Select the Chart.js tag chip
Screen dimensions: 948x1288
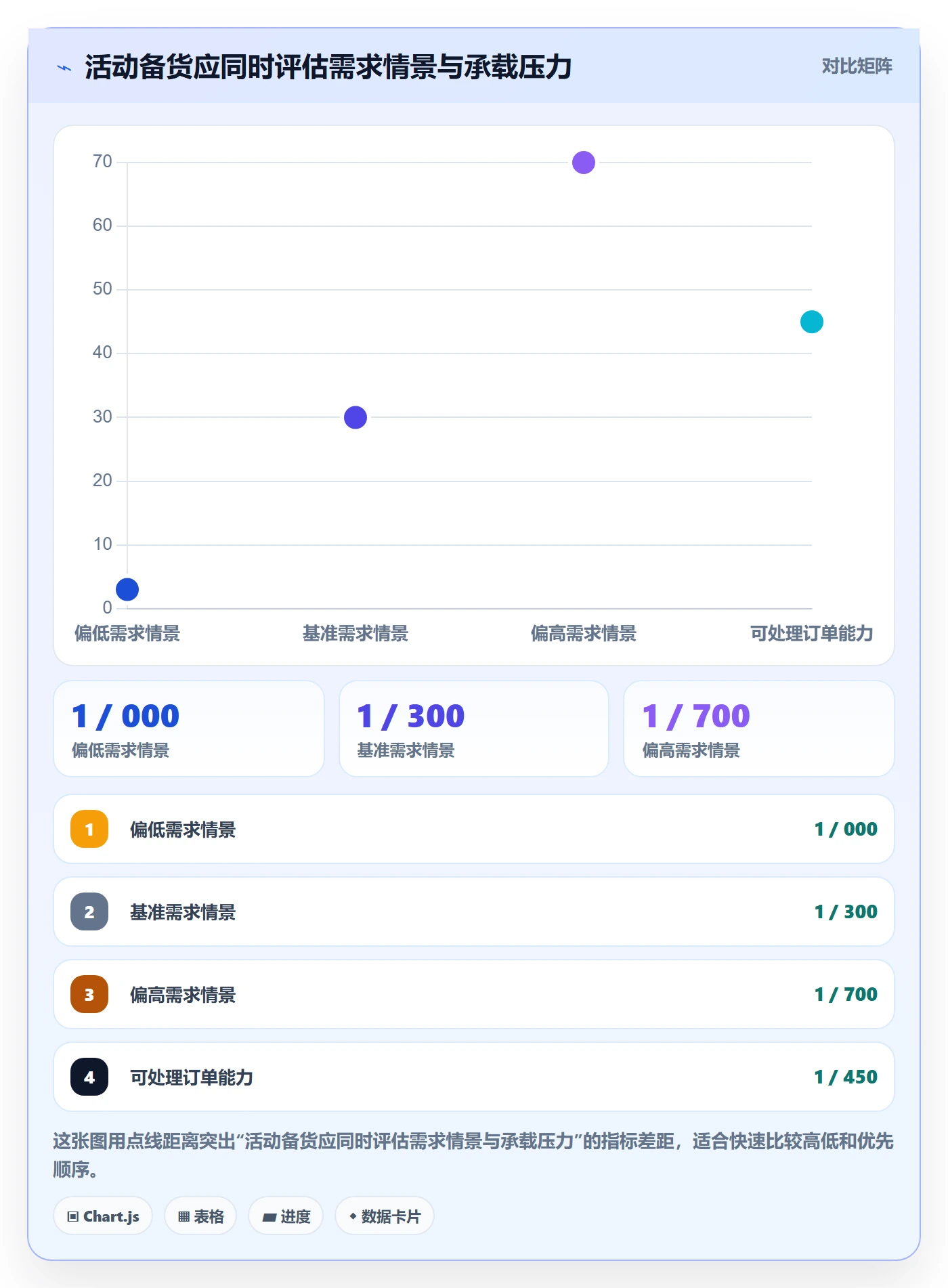103,1216
